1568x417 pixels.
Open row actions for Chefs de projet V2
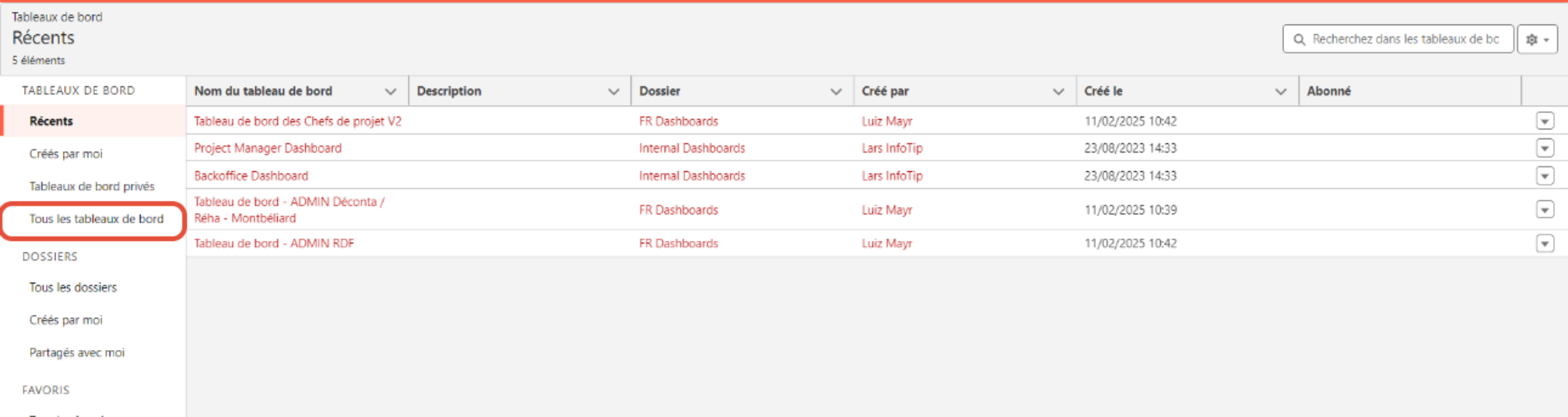pos(1545,121)
